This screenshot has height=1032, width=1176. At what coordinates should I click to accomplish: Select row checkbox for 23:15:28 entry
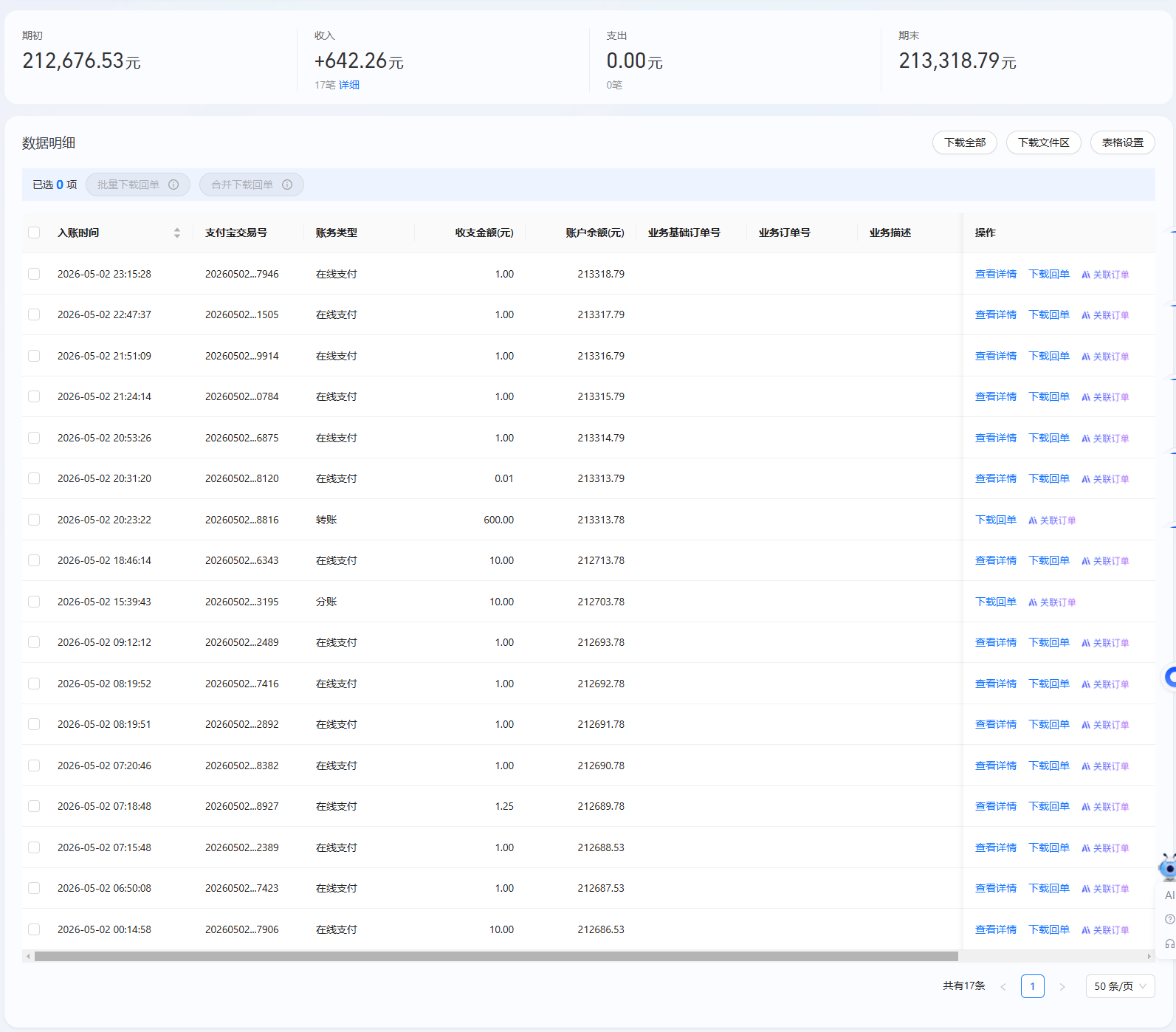pos(34,274)
